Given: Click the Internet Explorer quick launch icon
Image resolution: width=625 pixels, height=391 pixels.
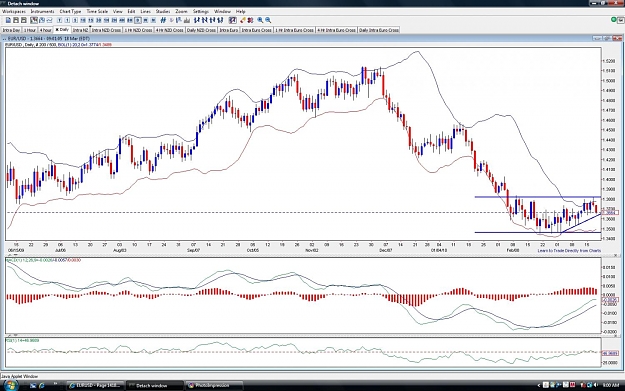Looking at the screenshot, I should (42, 385).
